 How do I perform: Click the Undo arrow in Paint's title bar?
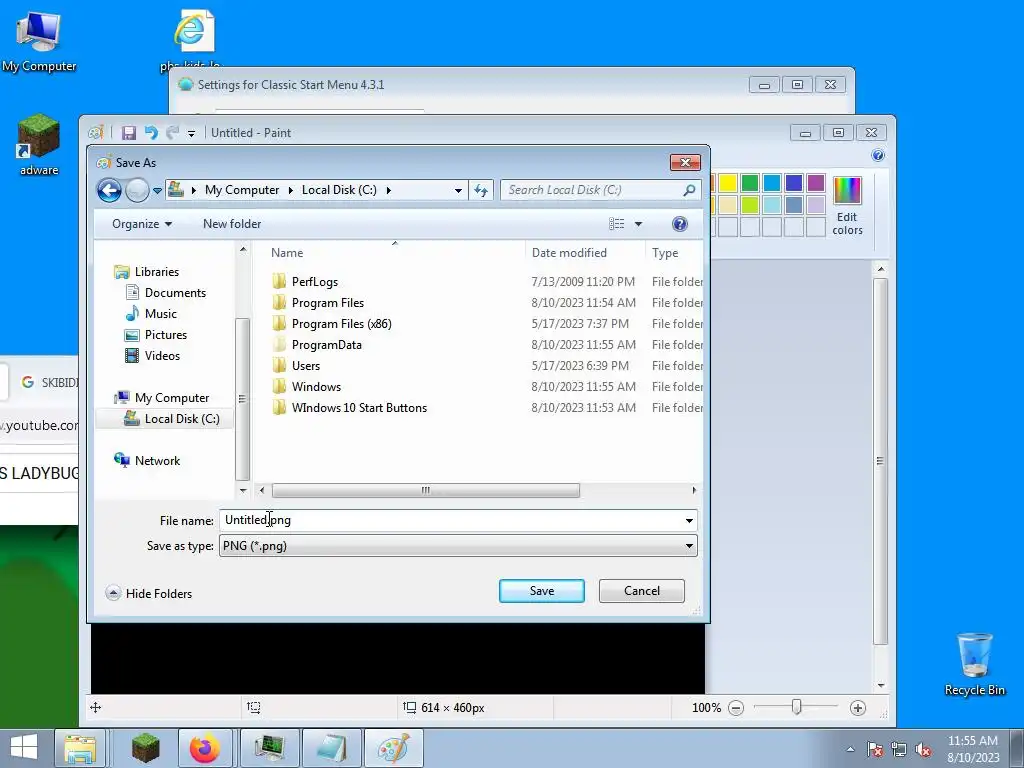[151, 133]
